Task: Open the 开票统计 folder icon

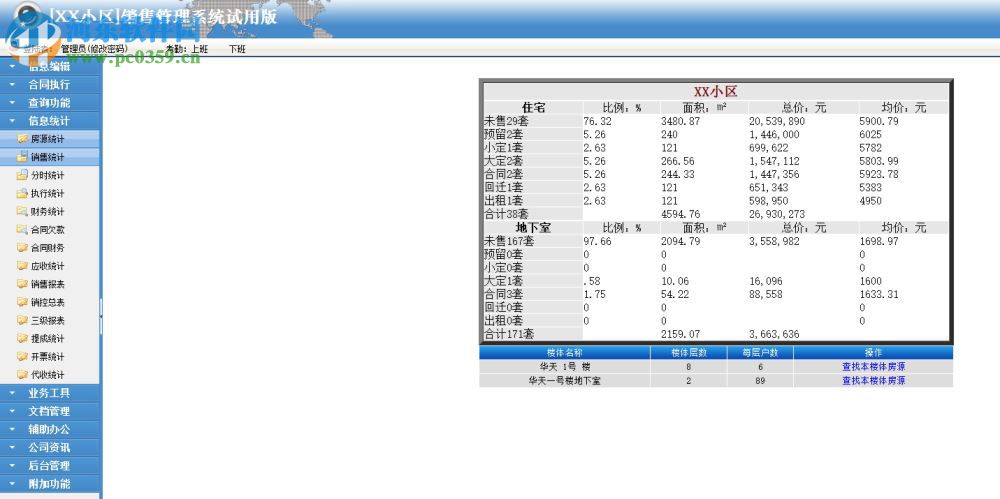Action: 22,356
